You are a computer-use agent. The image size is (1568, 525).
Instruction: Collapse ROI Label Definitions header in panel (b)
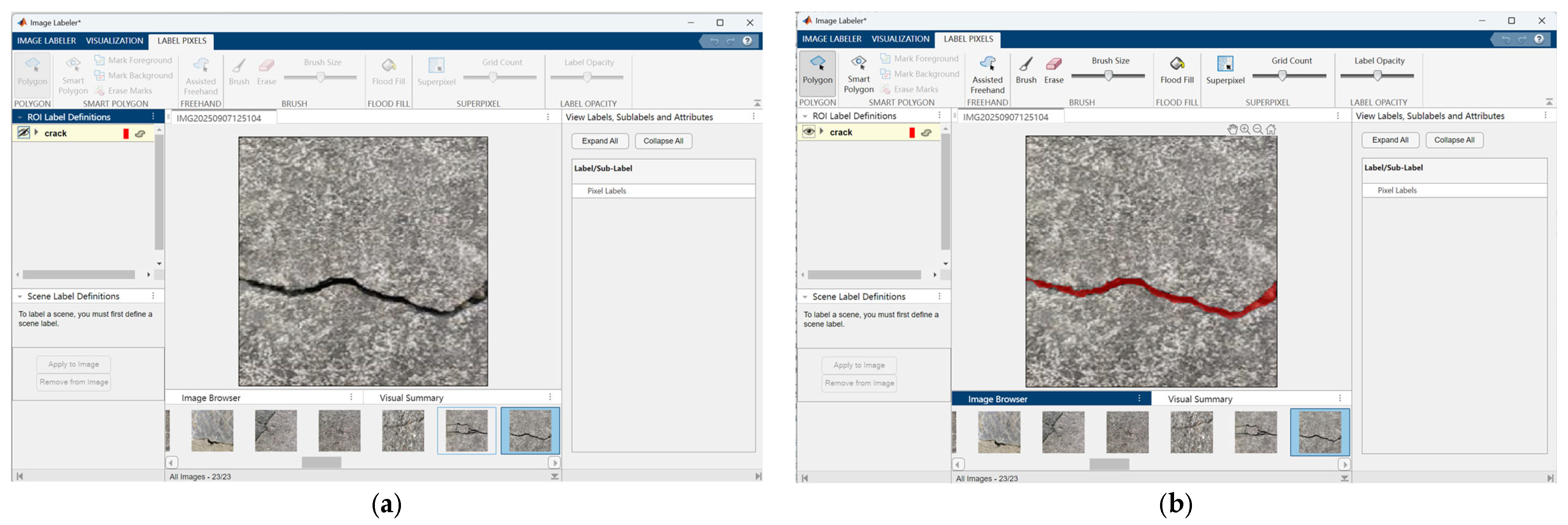tap(805, 116)
